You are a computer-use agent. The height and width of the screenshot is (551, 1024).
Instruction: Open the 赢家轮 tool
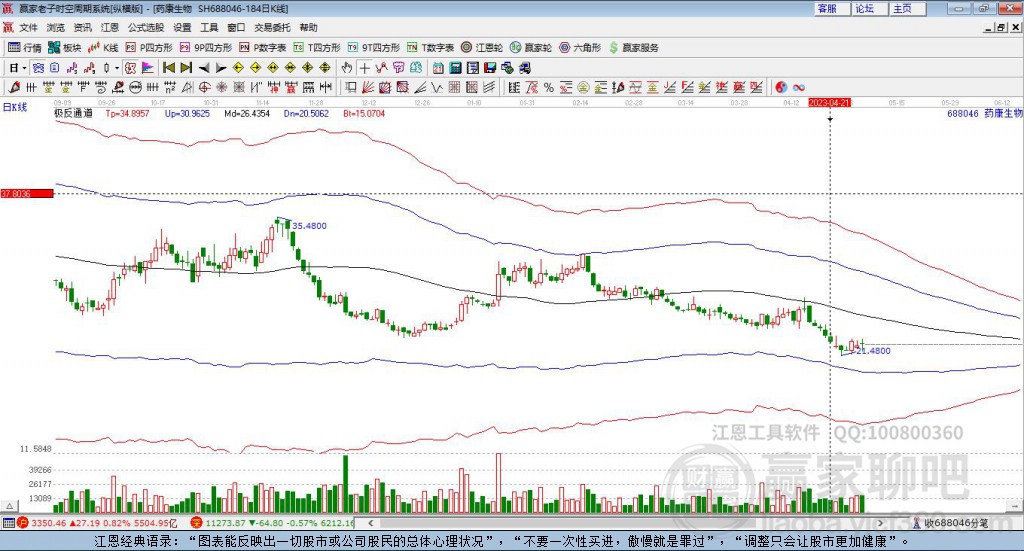(x=531, y=48)
